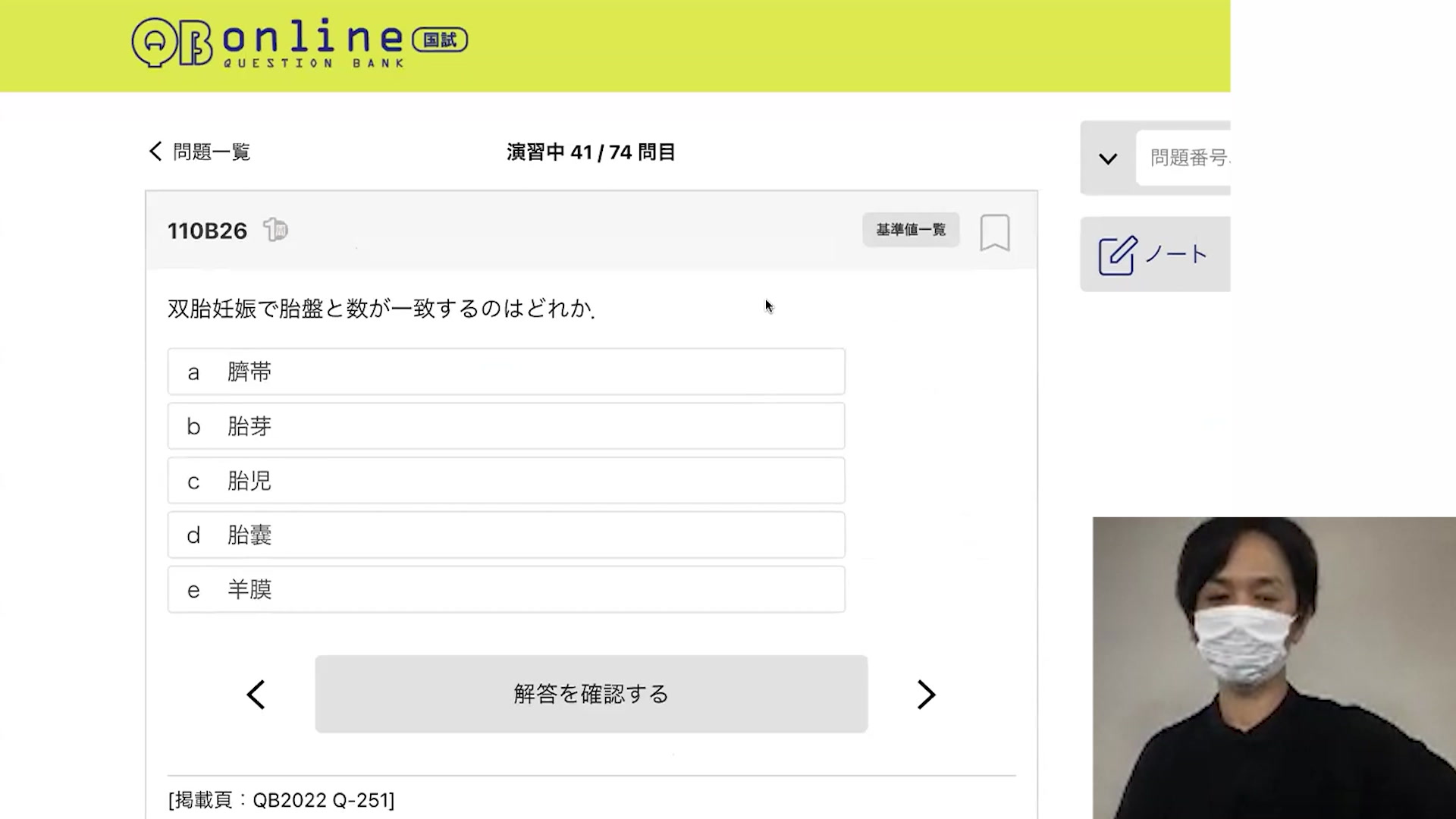
Task: Expand the question number dropdown chevron
Action: point(1108,159)
